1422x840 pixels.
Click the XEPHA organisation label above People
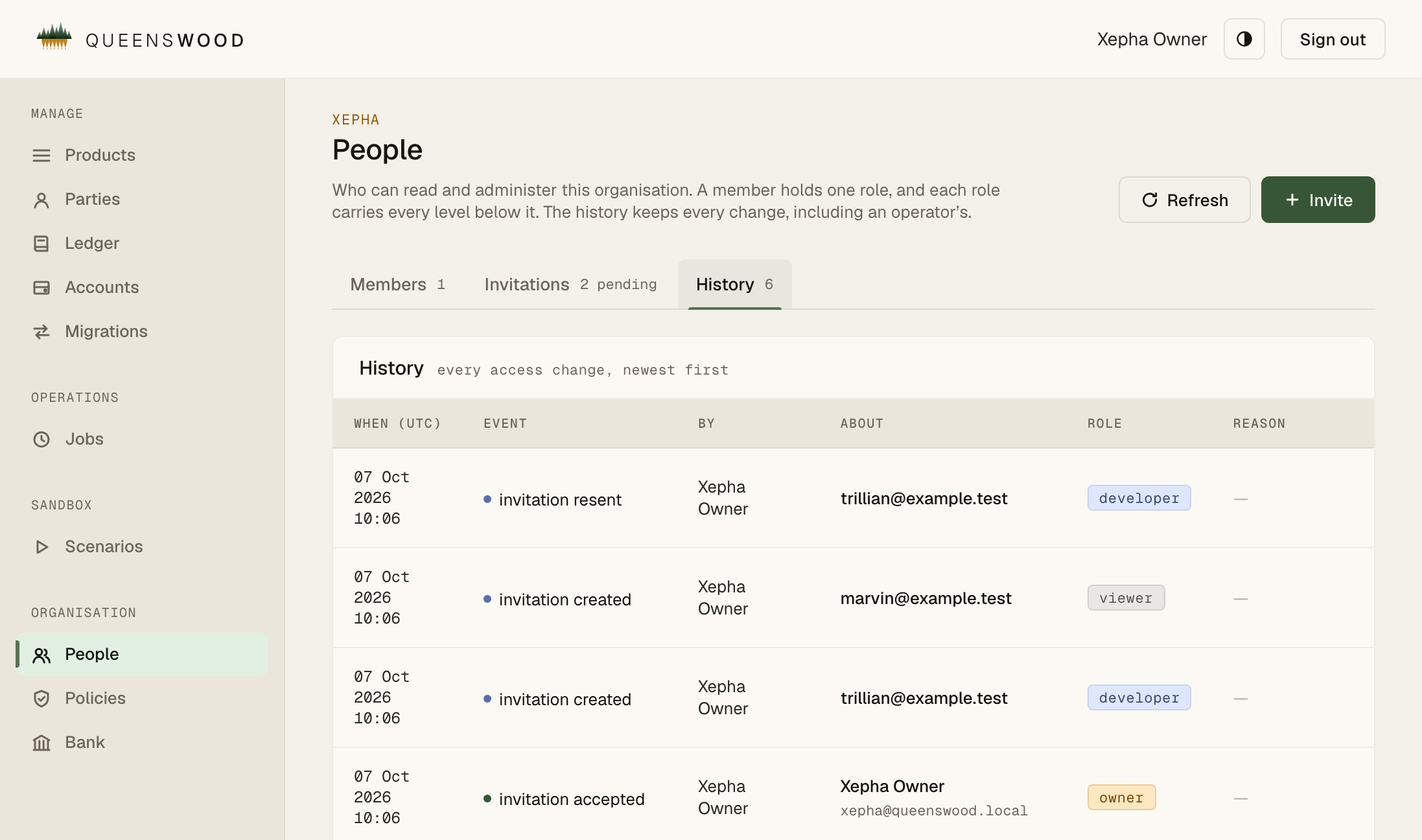[x=356, y=119]
